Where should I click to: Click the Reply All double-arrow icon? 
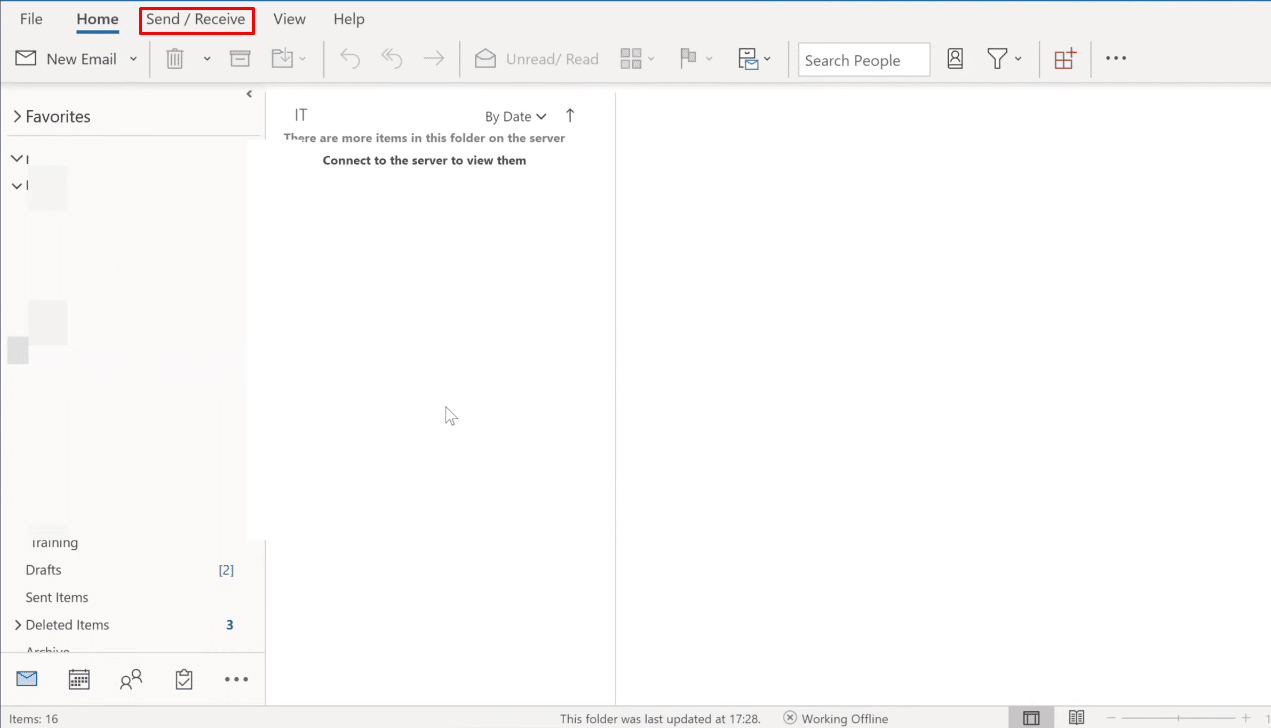coord(391,59)
